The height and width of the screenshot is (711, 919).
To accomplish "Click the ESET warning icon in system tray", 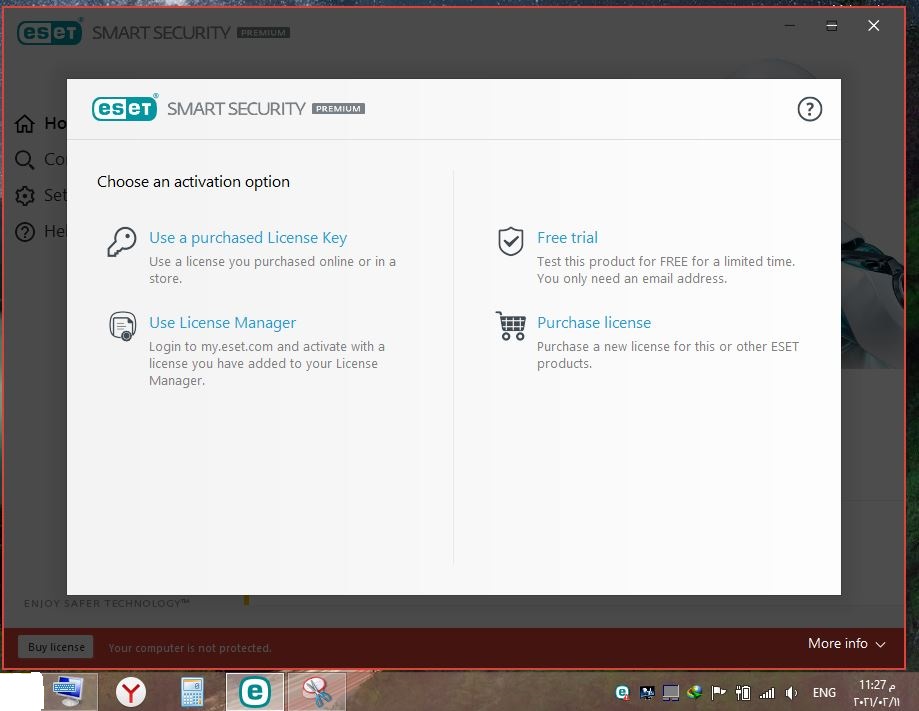I will pos(622,693).
